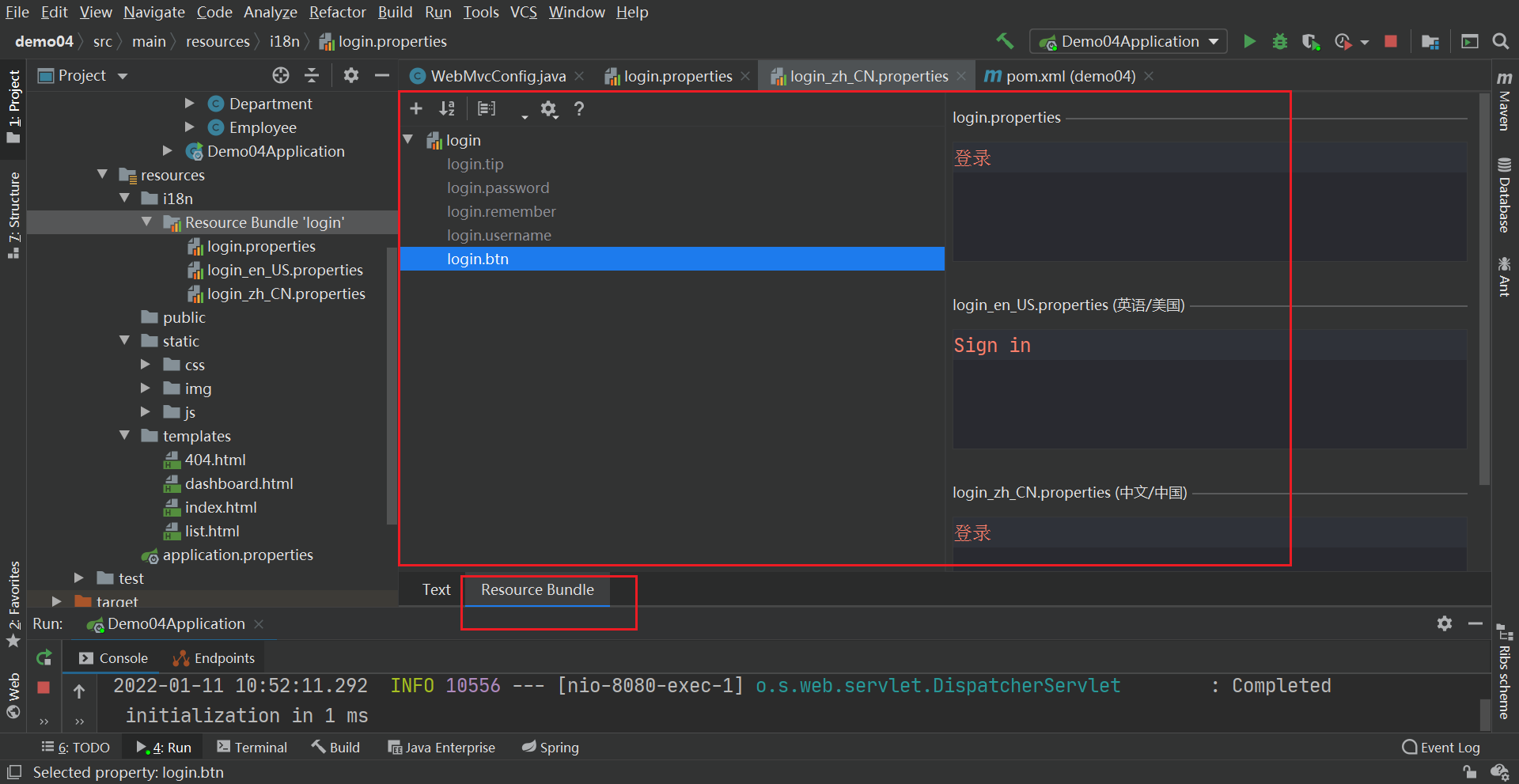Open Project panel settings gear
Image resolution: width=1519 pixels, height=784 pixels.
click(x=351, y=75)
